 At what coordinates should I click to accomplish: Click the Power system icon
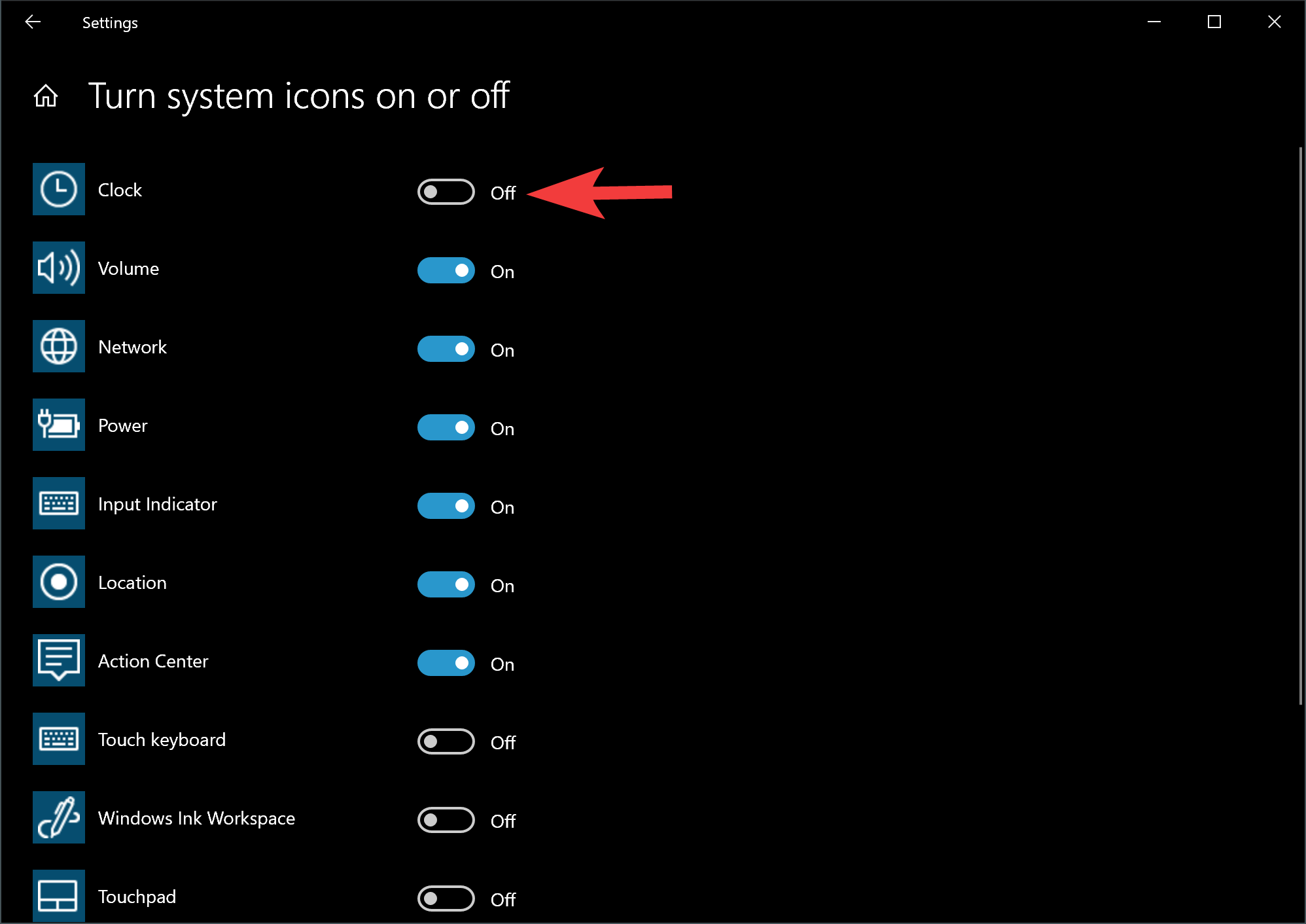coord(59,425)
